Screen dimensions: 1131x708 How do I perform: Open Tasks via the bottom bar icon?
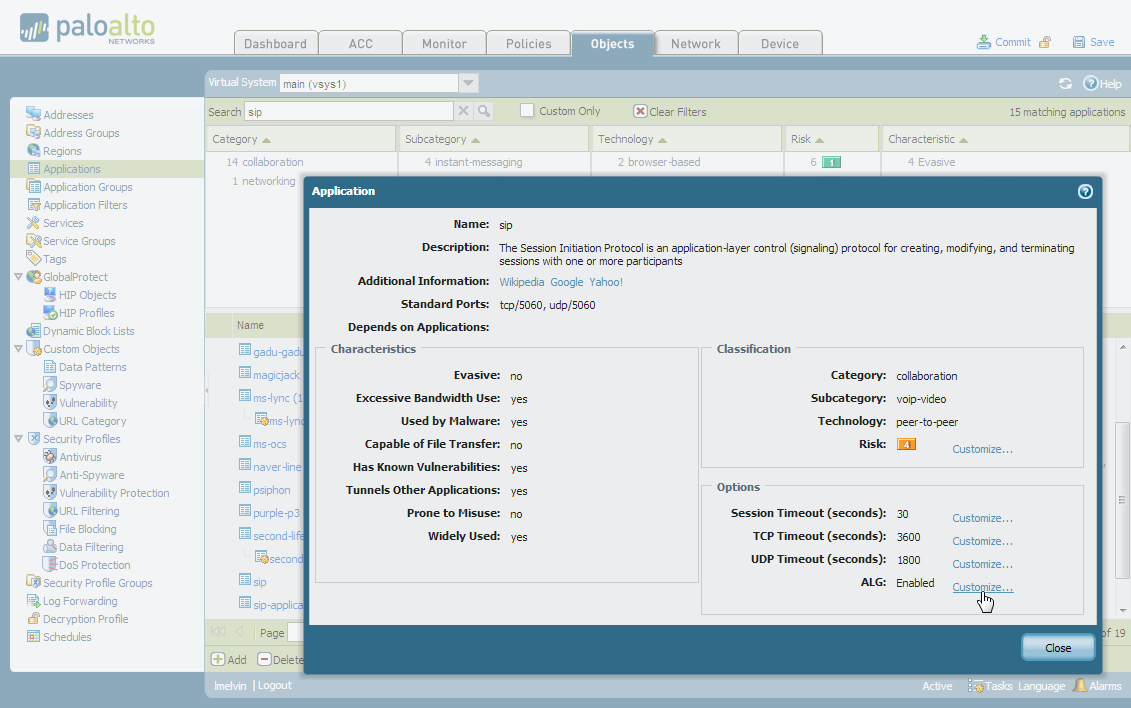click(976, 686)
